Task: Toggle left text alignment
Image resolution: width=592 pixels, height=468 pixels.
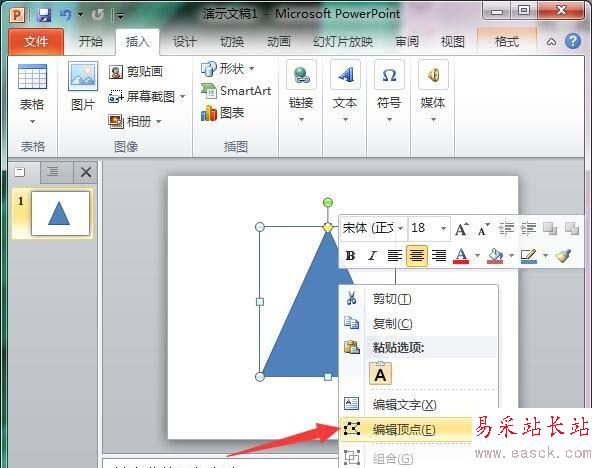Action: click(395, 256)
